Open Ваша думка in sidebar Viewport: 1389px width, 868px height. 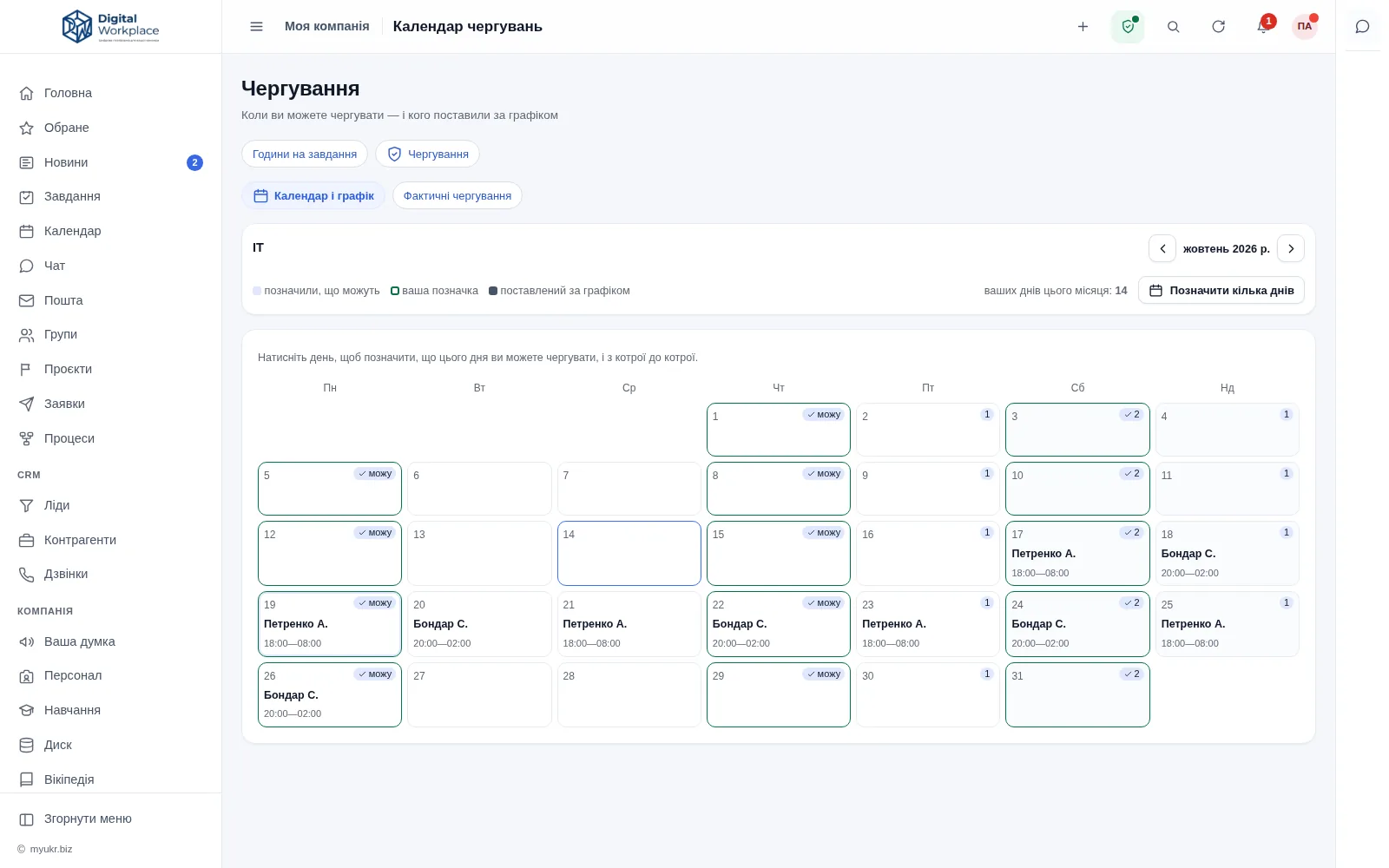click(x=111, y=641)
